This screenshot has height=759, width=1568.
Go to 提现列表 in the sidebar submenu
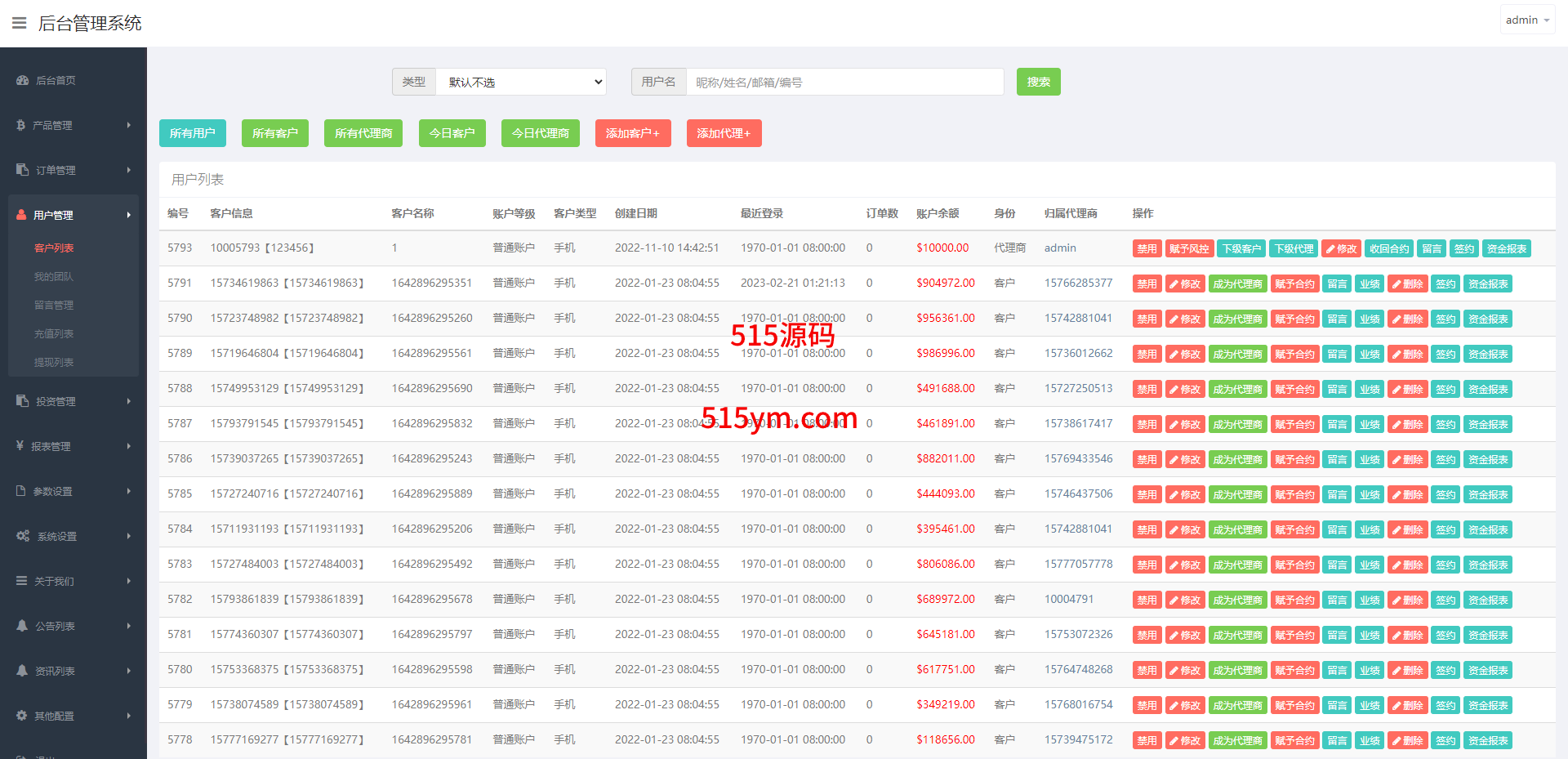[54, 362]
